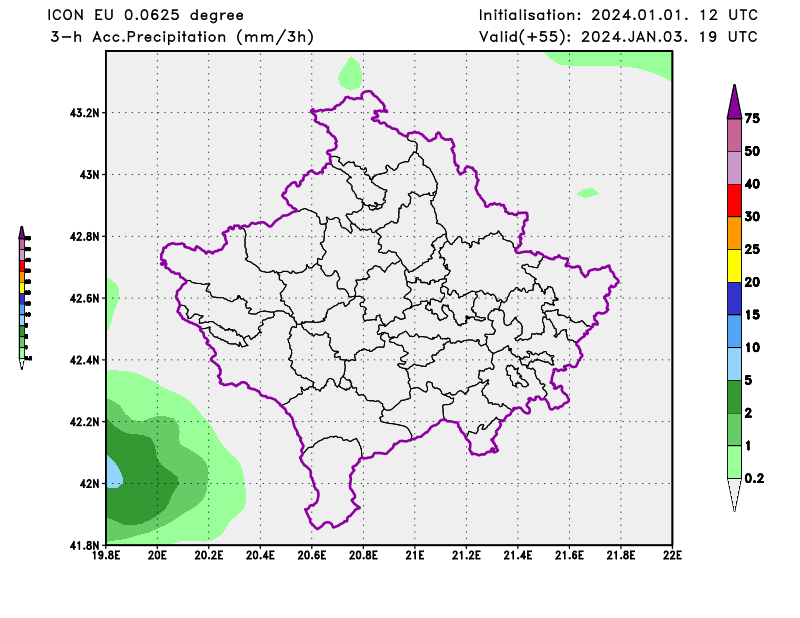Click the '0.2' legend value label
This screenshot has width=800, height=618.
[x=754, y=478]
